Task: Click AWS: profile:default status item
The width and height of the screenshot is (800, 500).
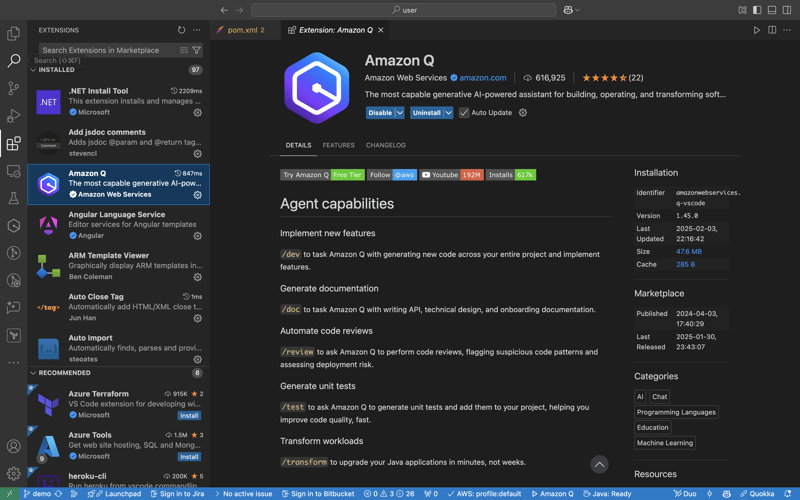Action: [484, 494]
